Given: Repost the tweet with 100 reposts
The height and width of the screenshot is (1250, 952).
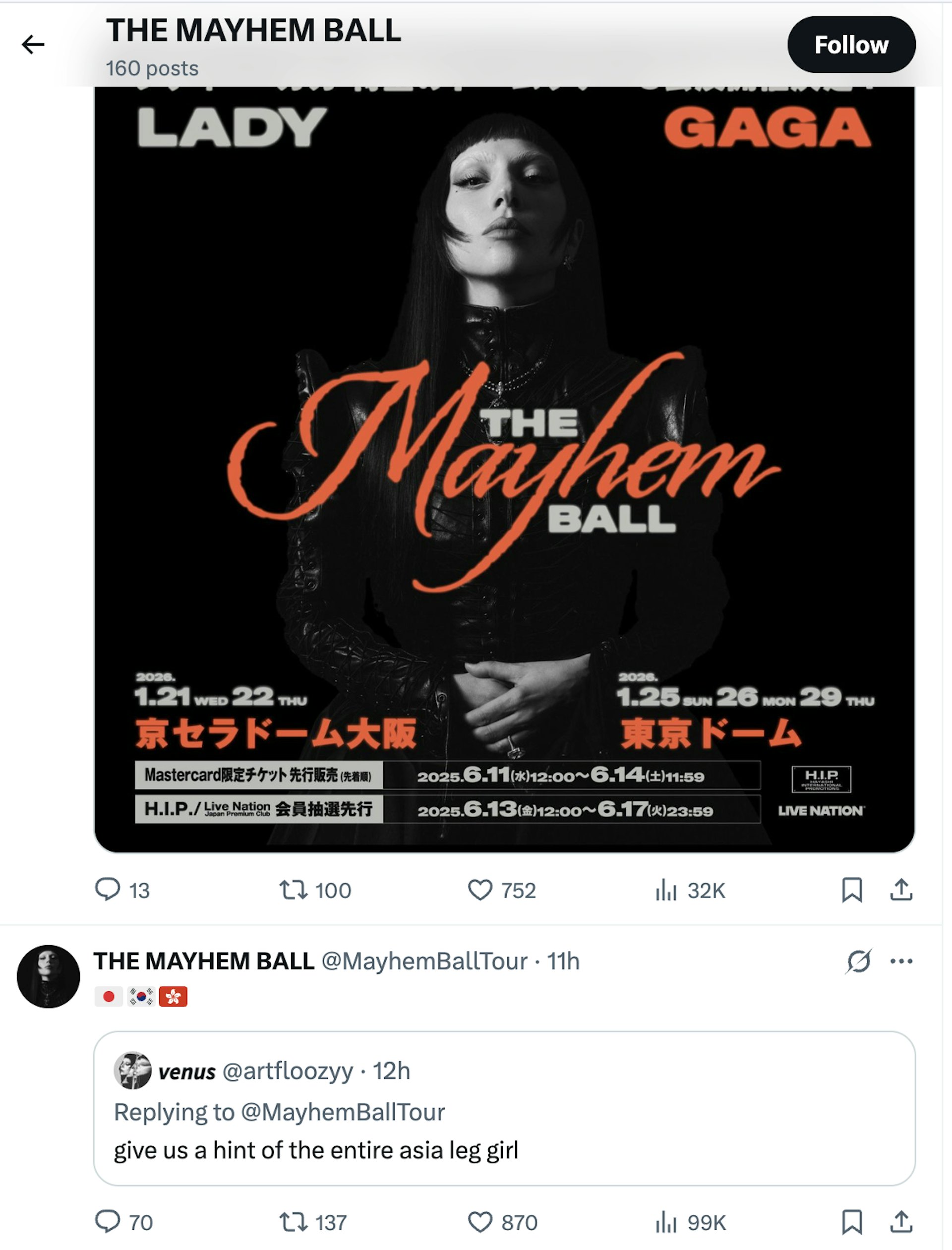Looking at the screenshot, I should tap(315, 890).
